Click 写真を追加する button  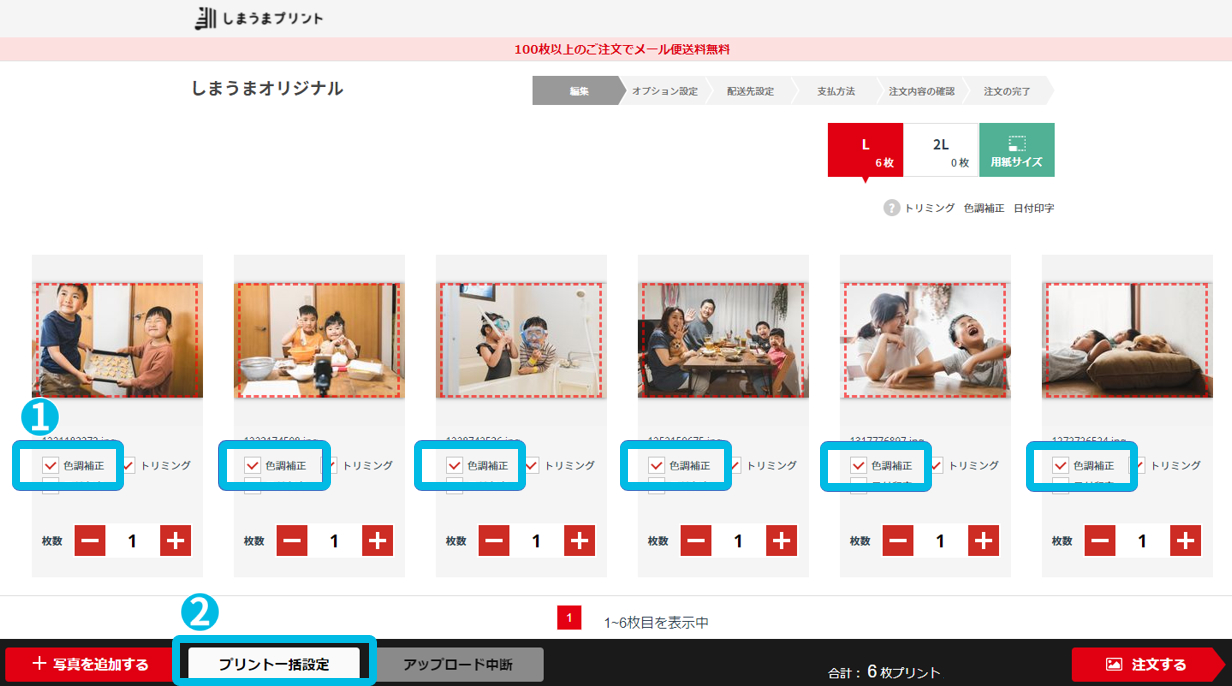[x=90, y=664]
